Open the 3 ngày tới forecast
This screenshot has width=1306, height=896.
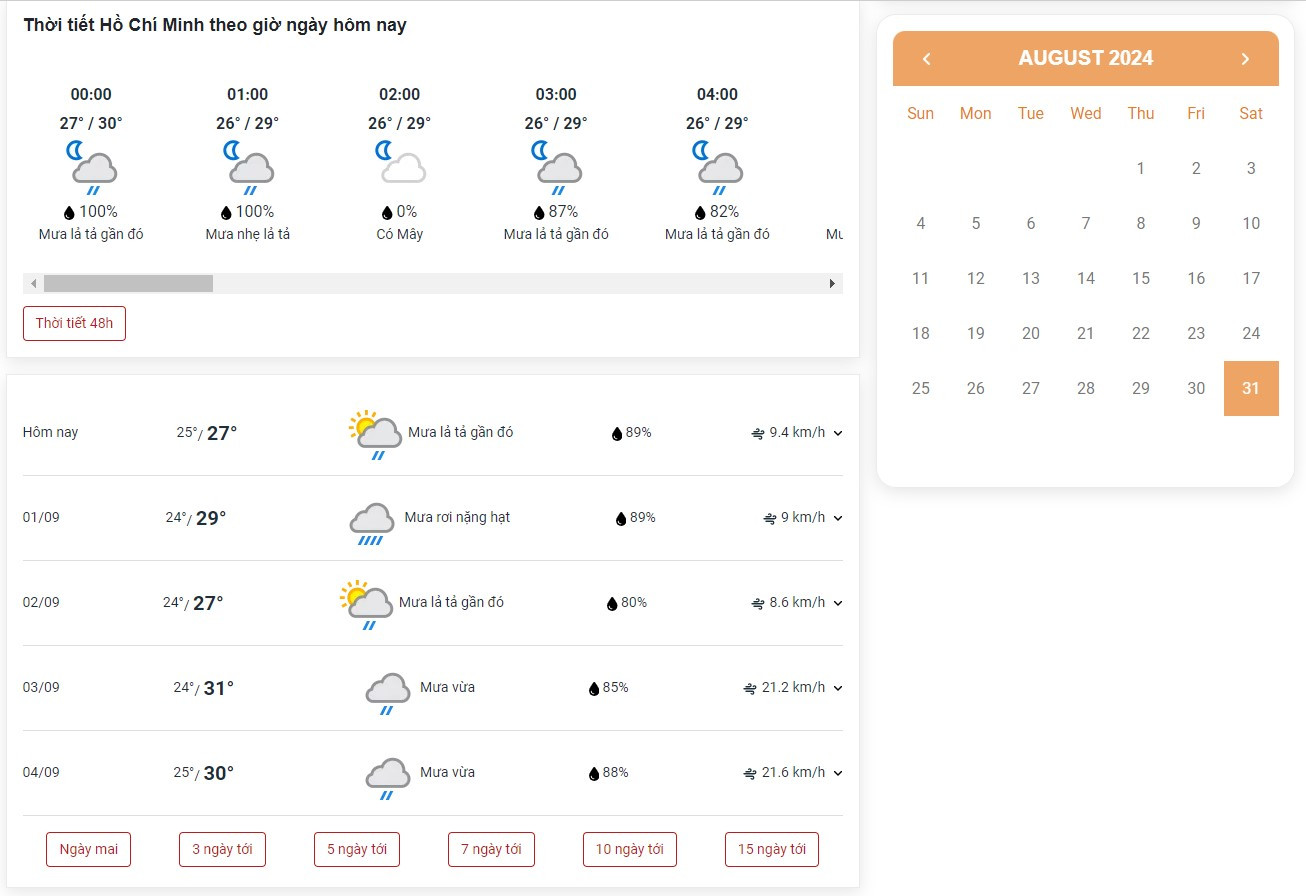(x=222, y=849)
